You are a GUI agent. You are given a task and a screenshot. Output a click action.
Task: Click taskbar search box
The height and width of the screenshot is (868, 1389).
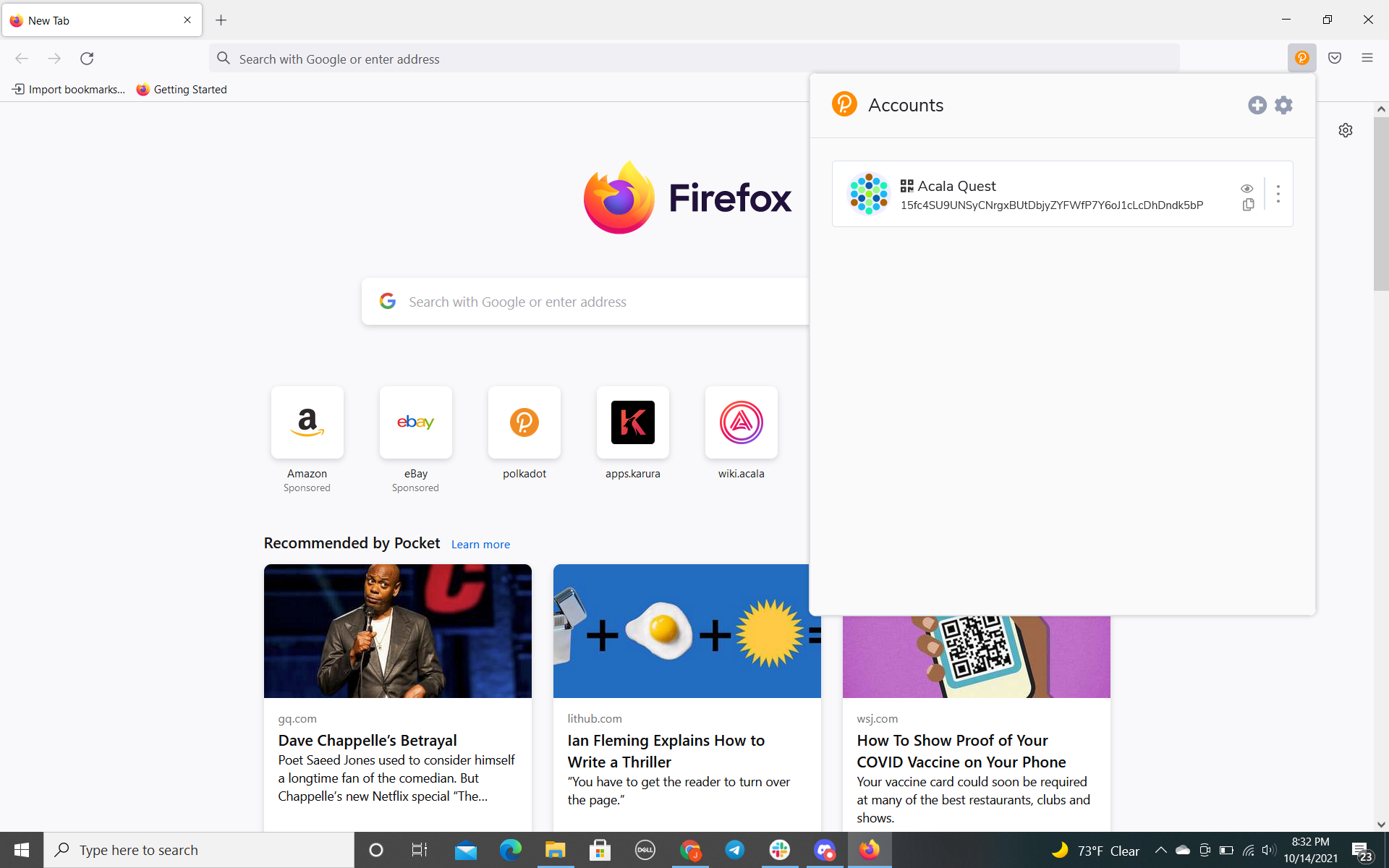199,850
